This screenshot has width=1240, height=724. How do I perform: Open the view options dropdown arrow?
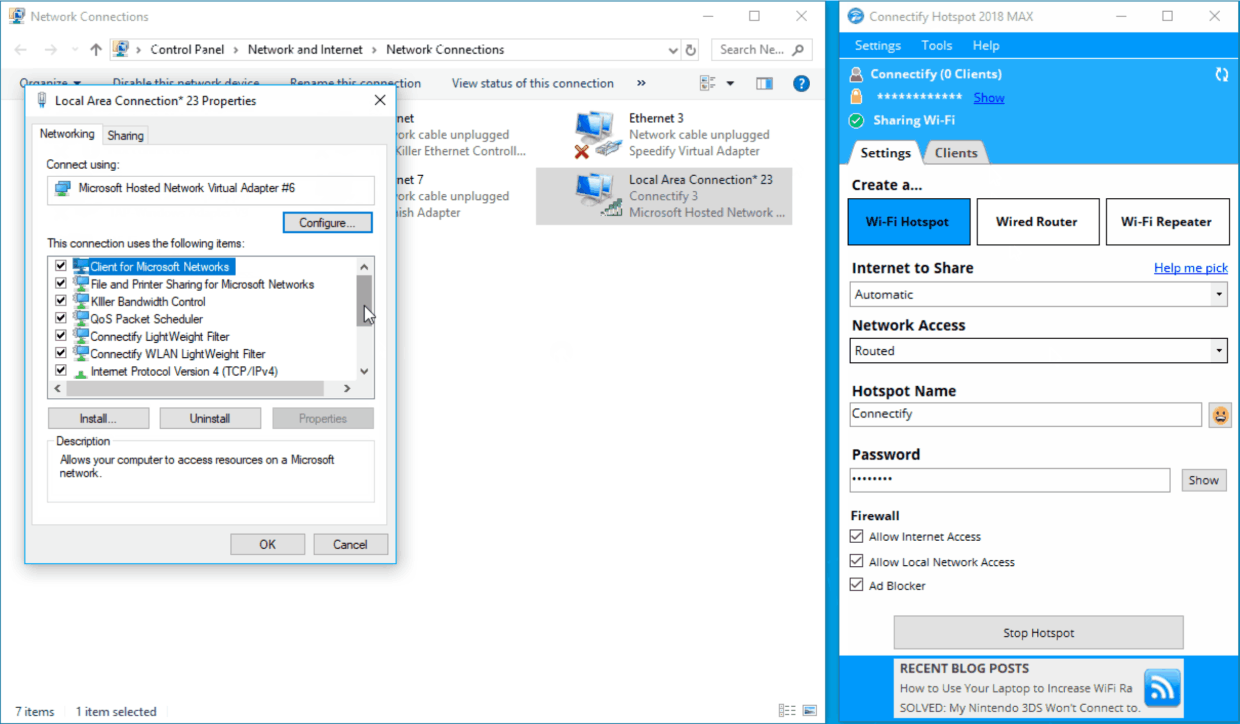(730, 83)
